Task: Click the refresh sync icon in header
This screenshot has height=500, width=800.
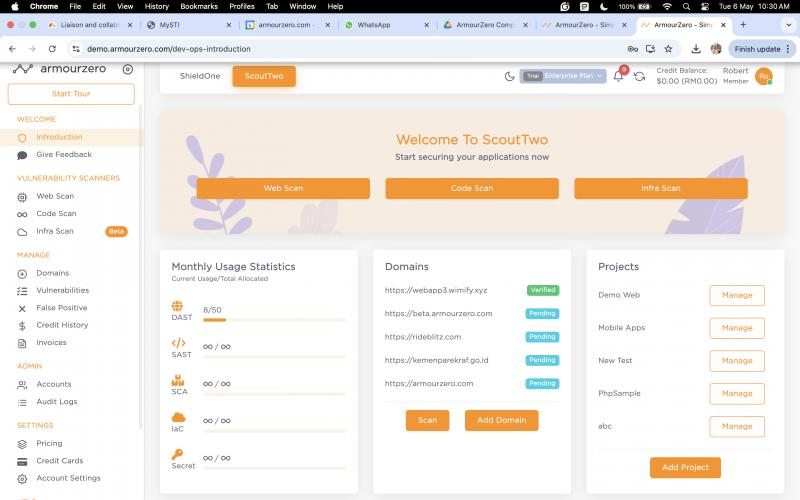Action: coord(639,77)
